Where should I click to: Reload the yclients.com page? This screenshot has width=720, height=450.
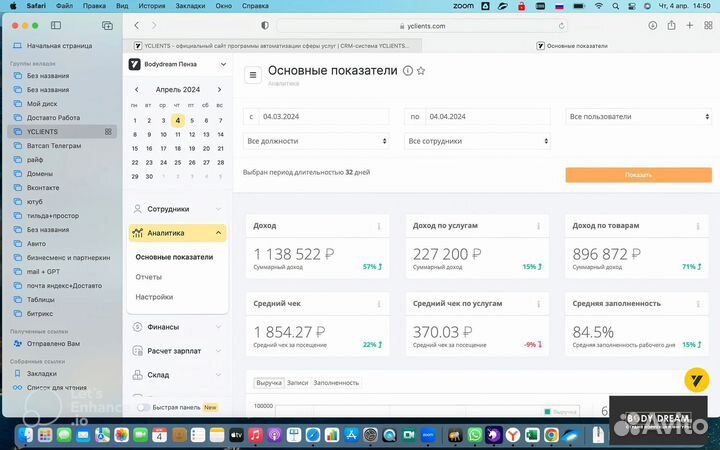tap(561, 26)
